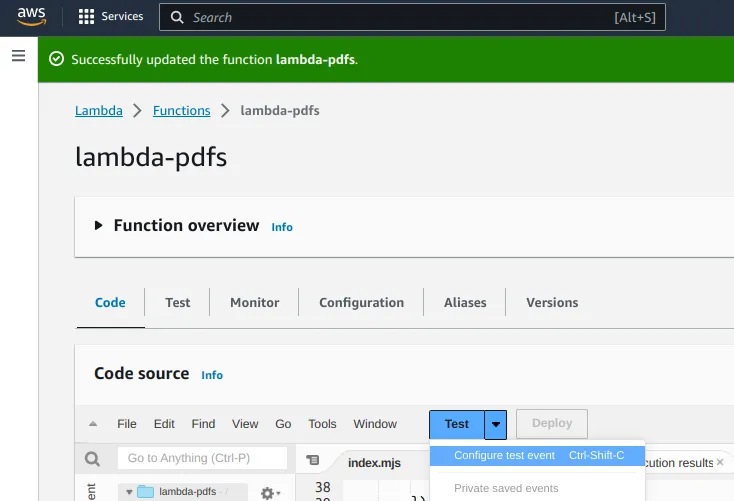Click the blue Test button

pyautogui.click(x=456, y=424)
